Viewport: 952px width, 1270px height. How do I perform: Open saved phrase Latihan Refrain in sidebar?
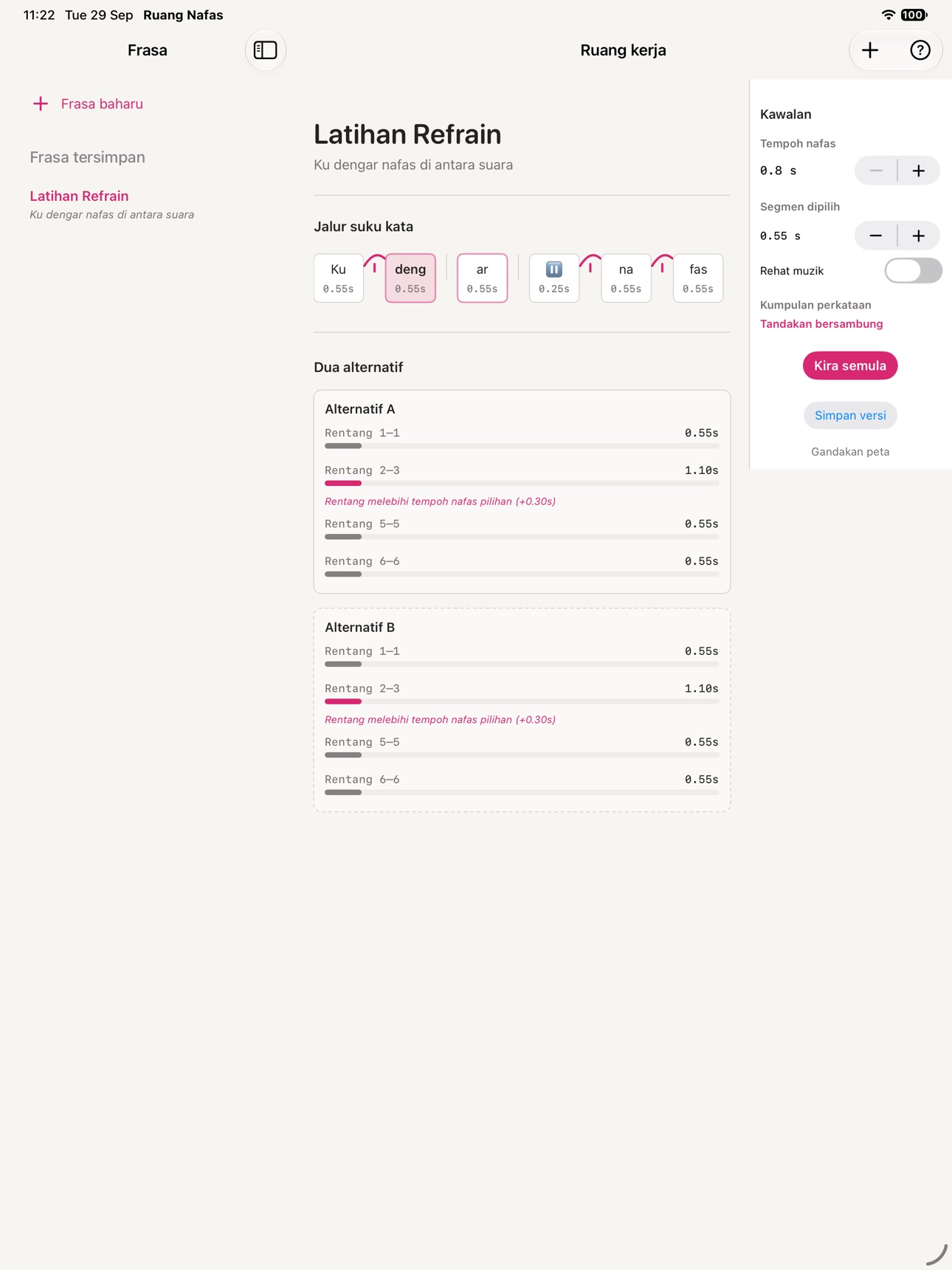[112, 205]
